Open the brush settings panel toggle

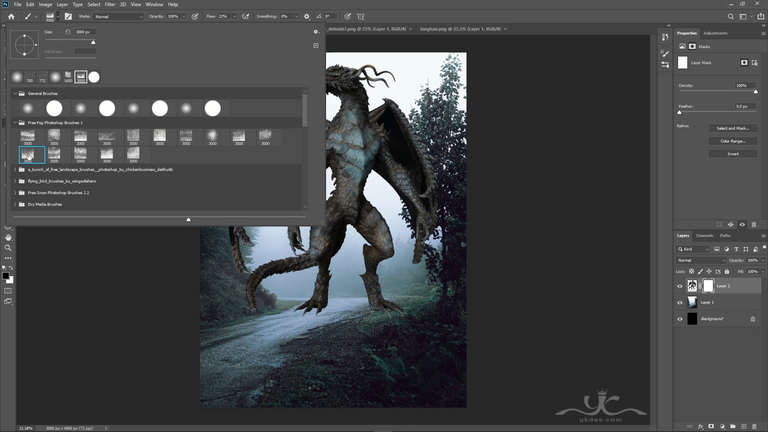68,16
